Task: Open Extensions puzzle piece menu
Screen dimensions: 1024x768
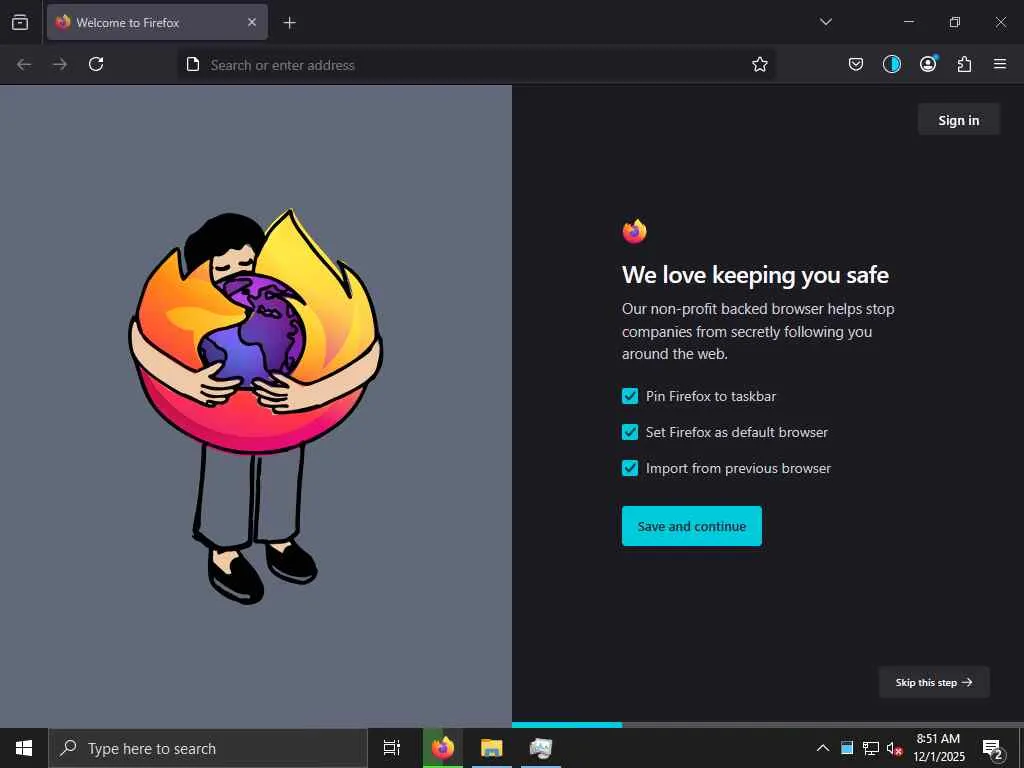Action: [964, 64]
